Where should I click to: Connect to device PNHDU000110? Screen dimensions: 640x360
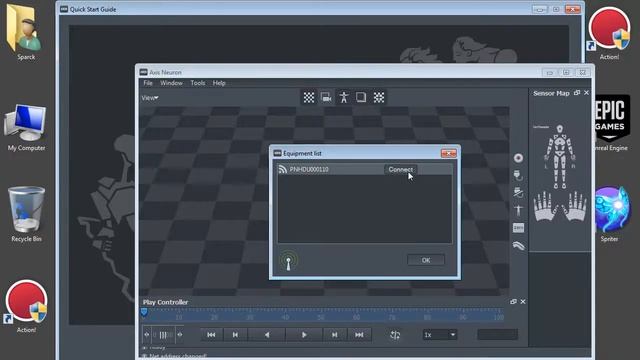(x=400, y=169)
